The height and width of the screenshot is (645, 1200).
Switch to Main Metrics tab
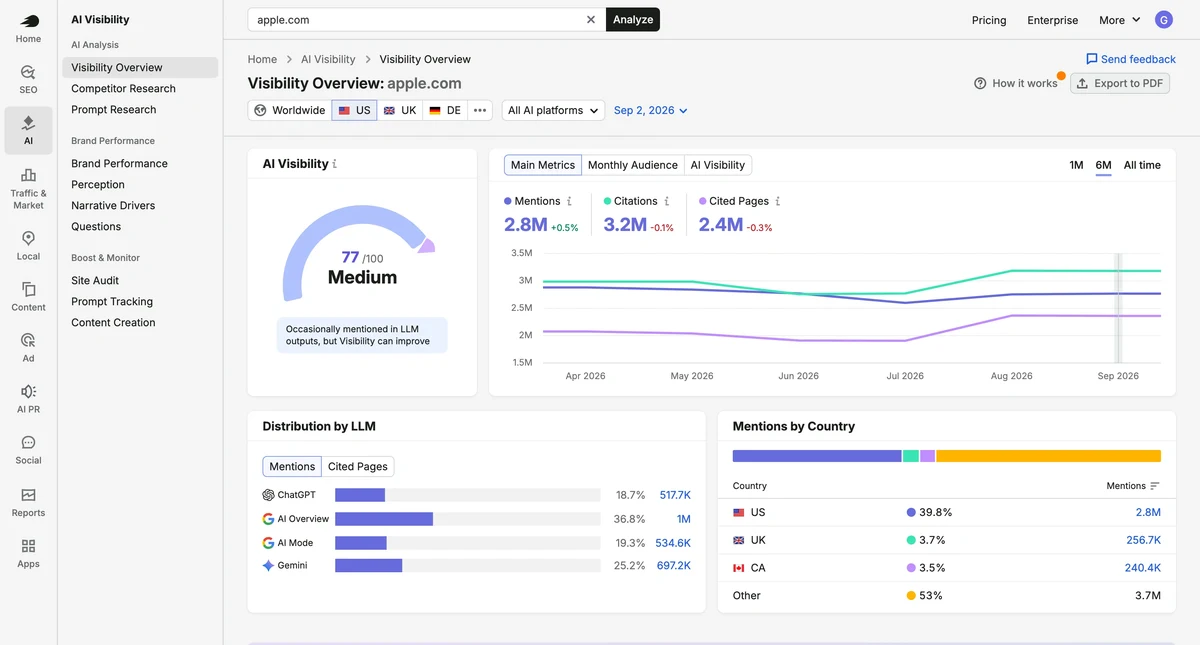click(x=543, y=165)
